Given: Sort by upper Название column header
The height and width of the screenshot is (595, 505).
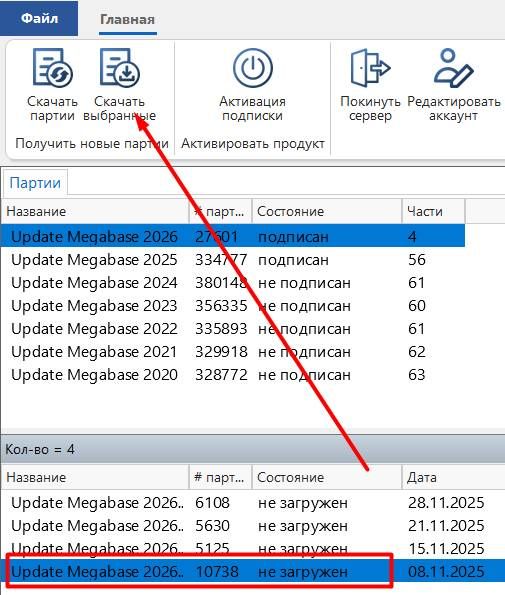Looking at the screenshot, I should click(x=95, y=211).
